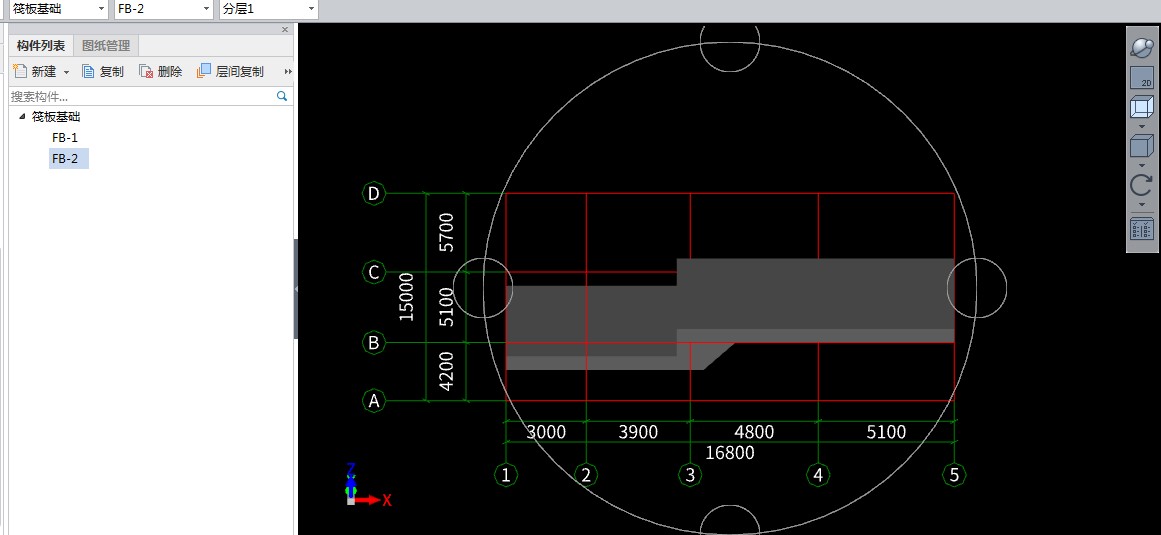Image resolution: width=1161 pixels, height=535 pixels.
Task: Open dropdown arrow below rotate icon
Action: click(1142, 204)
